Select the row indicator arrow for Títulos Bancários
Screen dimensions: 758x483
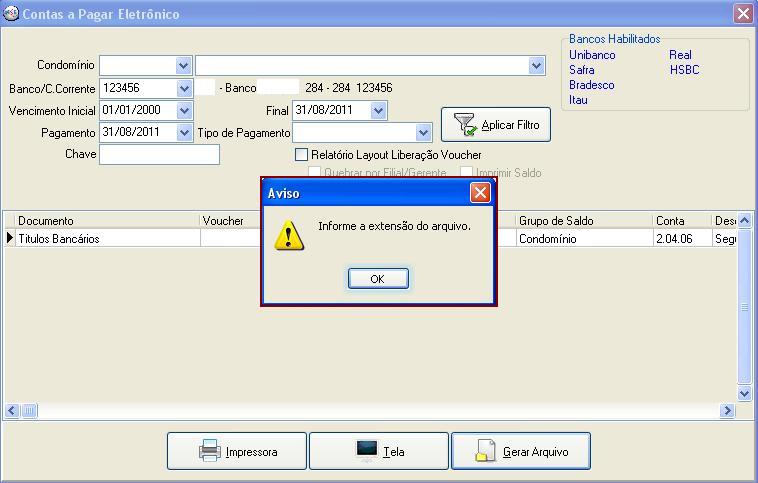[x=10, y=239]
